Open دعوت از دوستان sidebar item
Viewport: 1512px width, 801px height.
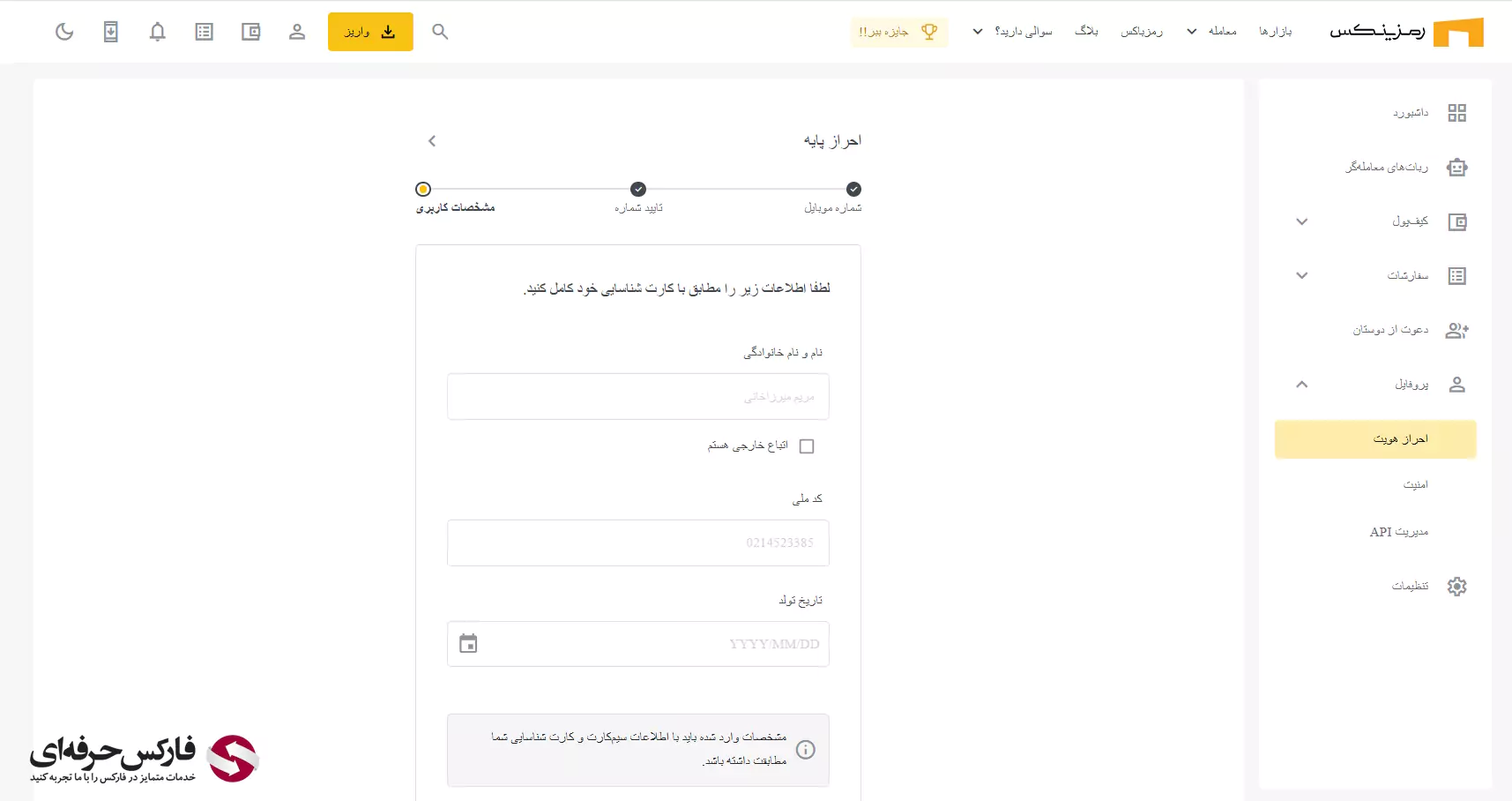pyautogui.click(x=1390, y=330)
